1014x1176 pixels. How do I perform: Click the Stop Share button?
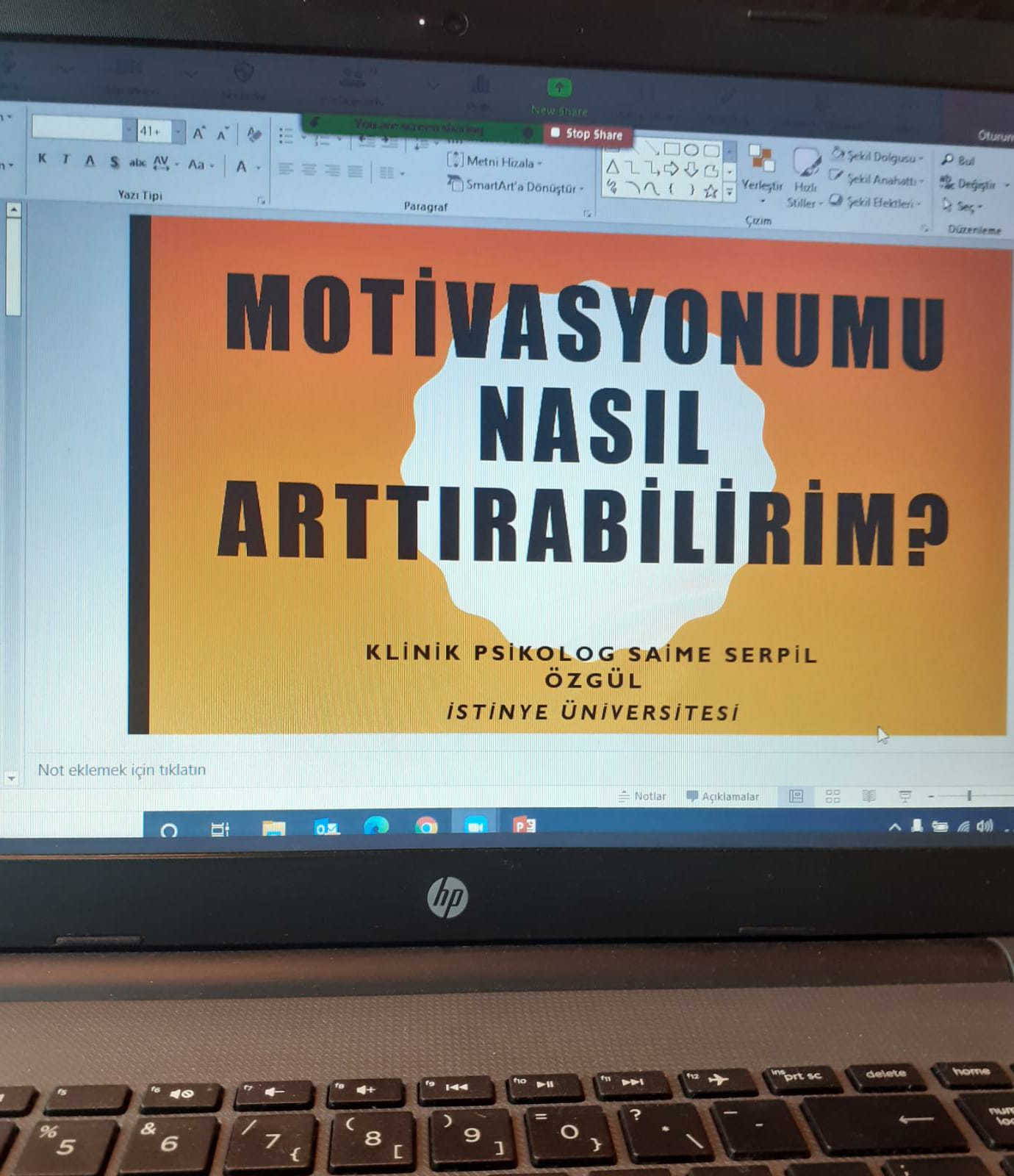click(x=587, y=134)
